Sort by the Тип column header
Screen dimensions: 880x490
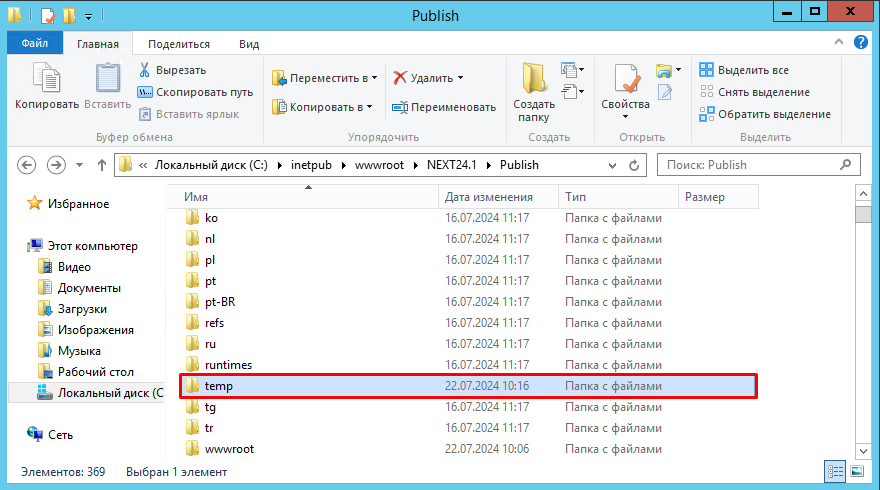(x=618, y=197)
